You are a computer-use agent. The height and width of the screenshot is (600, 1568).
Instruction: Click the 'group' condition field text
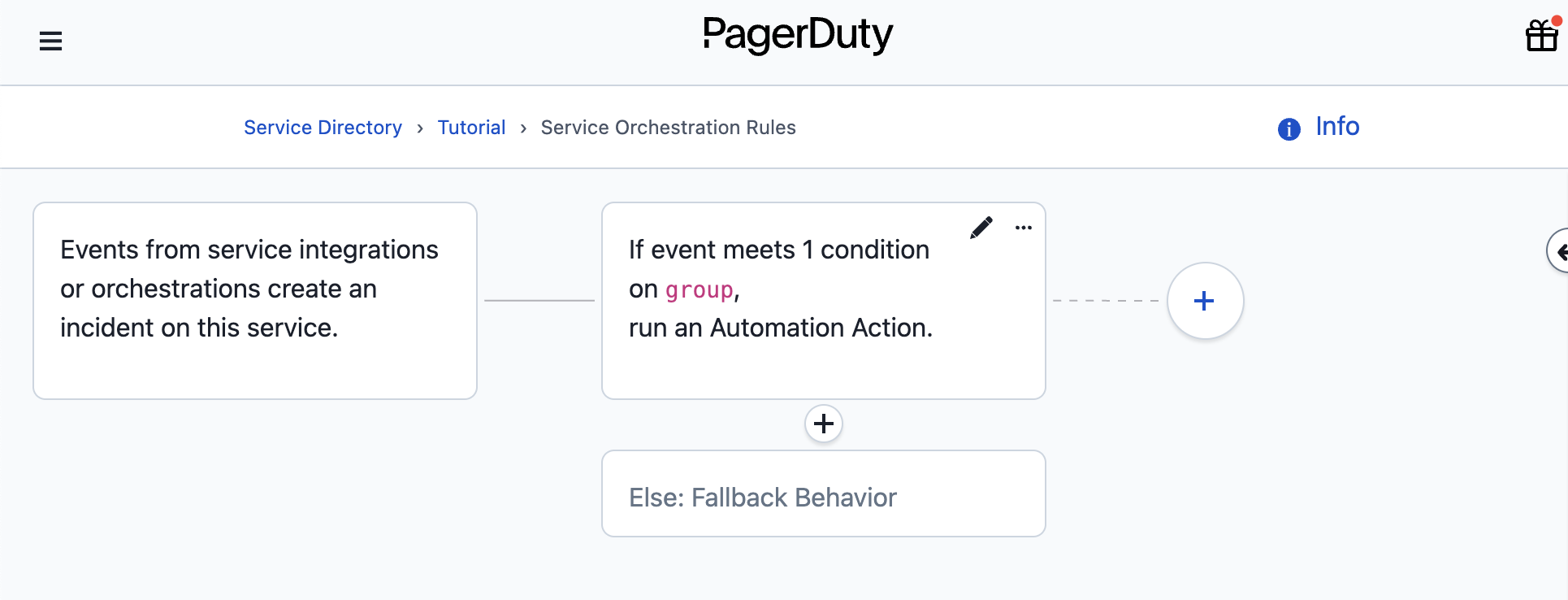(x=700, y=289)
